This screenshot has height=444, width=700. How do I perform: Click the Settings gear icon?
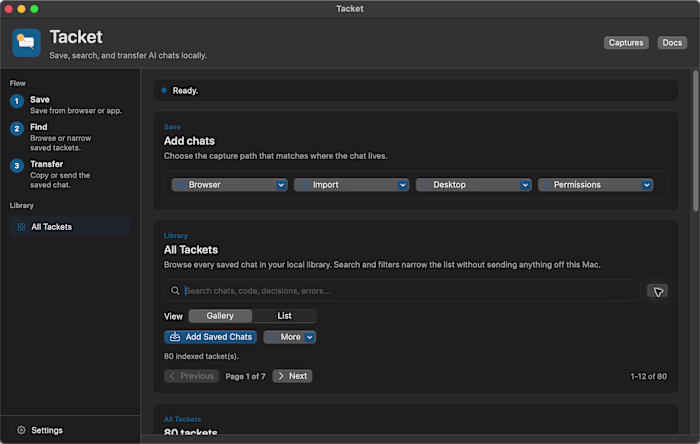(21, 430)
